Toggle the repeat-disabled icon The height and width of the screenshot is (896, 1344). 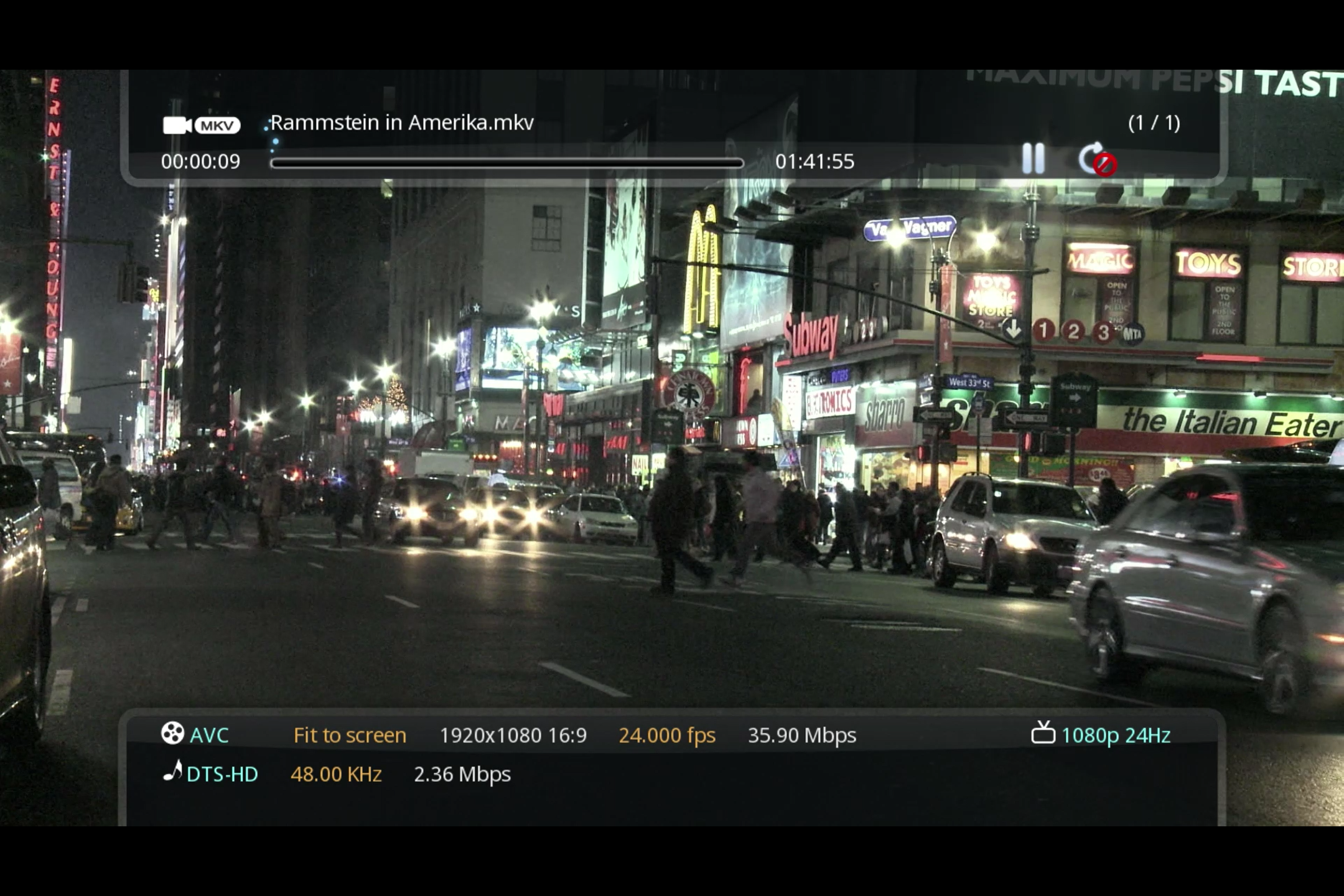(x=1098, y=160)
